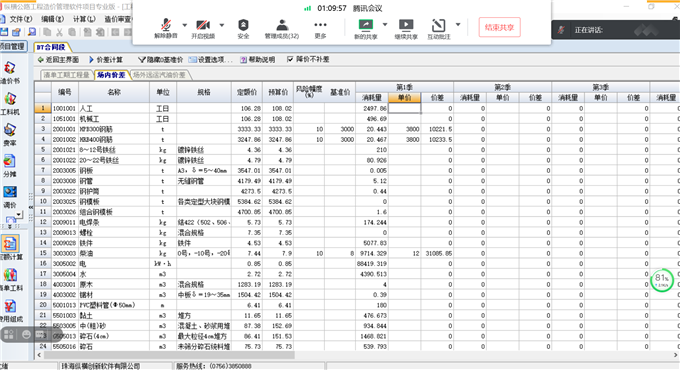Open 清单工料 in the left sidebar
Image resolution: width=680 pixels, height=370 pixels.
10,280
